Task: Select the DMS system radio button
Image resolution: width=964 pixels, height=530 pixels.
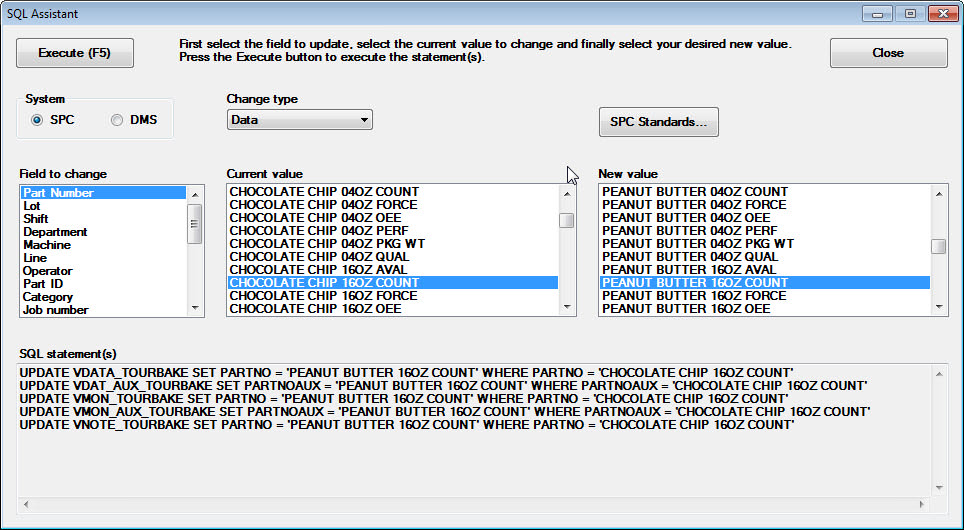Action: (117, 120)
